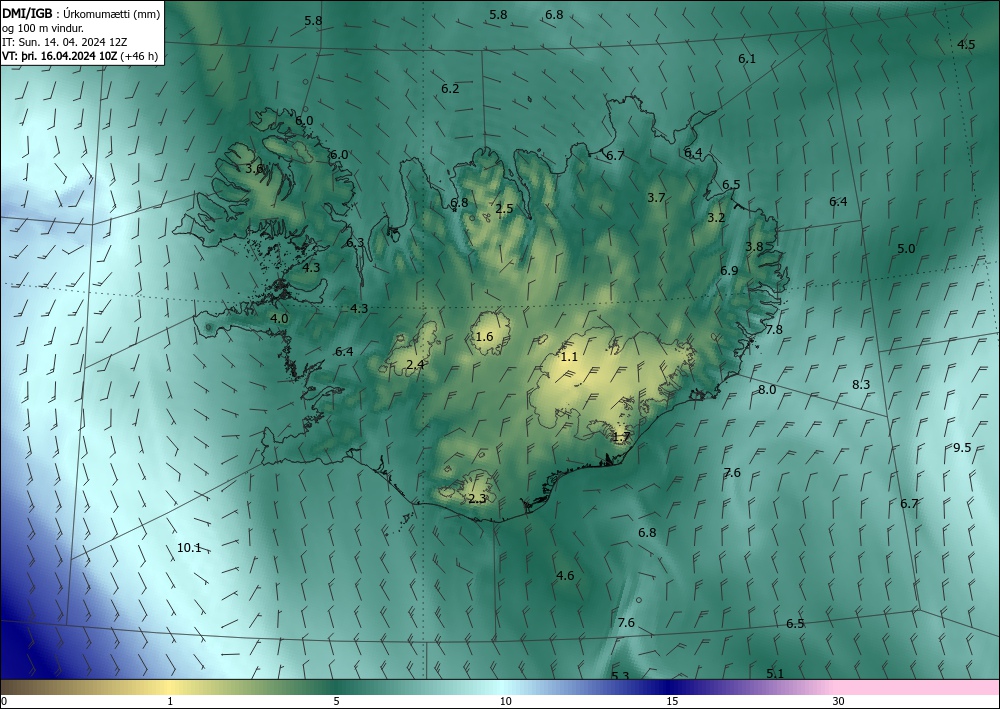Click the 3.6 value in the Westfjords
This screenshot has width=1000, height=709.
[254, 169]
